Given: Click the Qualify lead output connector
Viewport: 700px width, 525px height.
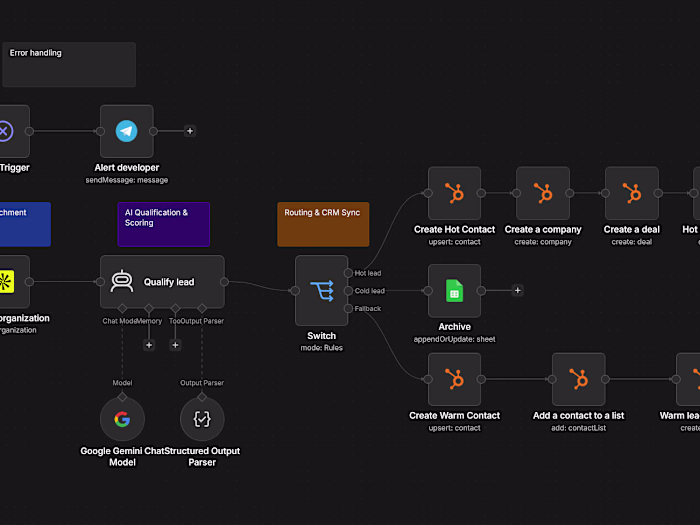Looking at the screenshot, I should tap(225, 282).
